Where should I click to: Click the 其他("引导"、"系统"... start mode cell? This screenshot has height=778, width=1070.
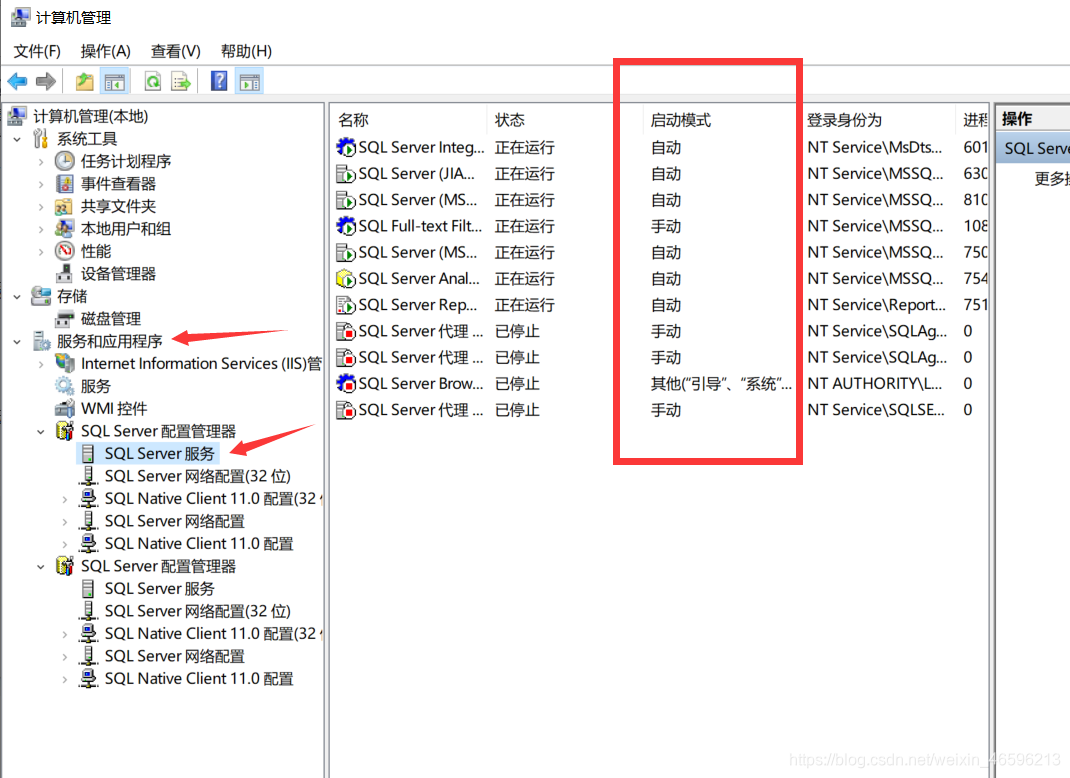coord(721,384)
